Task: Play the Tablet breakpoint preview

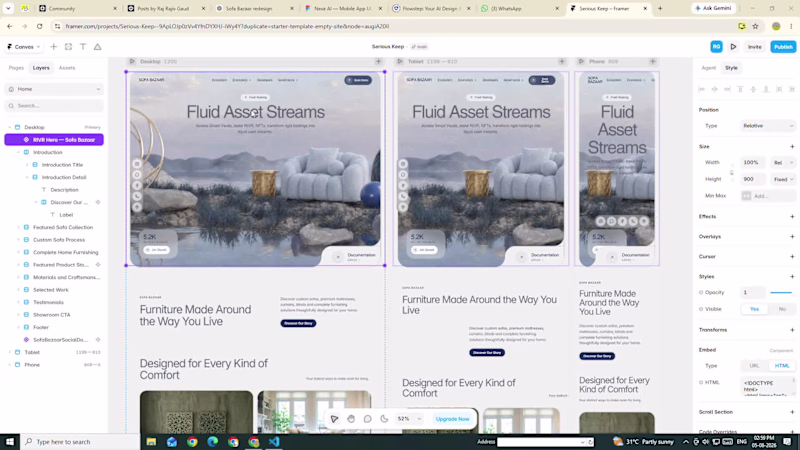Action: click(400, 61)
